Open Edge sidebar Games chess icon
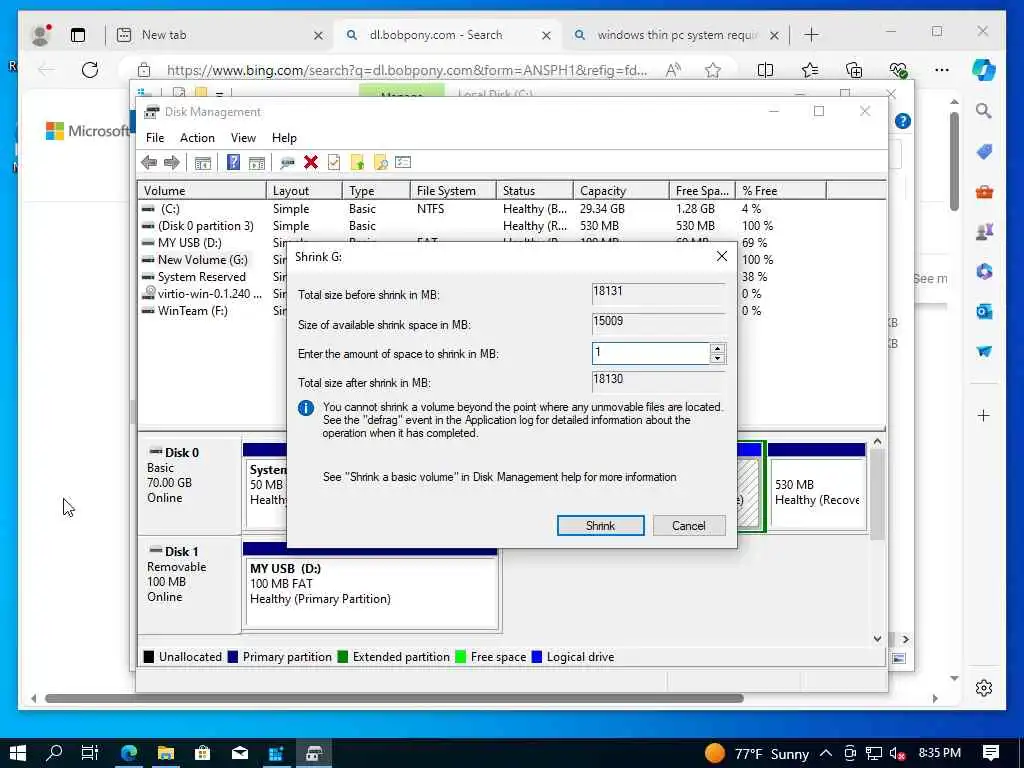The height and width of the screenshot is (768, 1024). pos(984,231)
